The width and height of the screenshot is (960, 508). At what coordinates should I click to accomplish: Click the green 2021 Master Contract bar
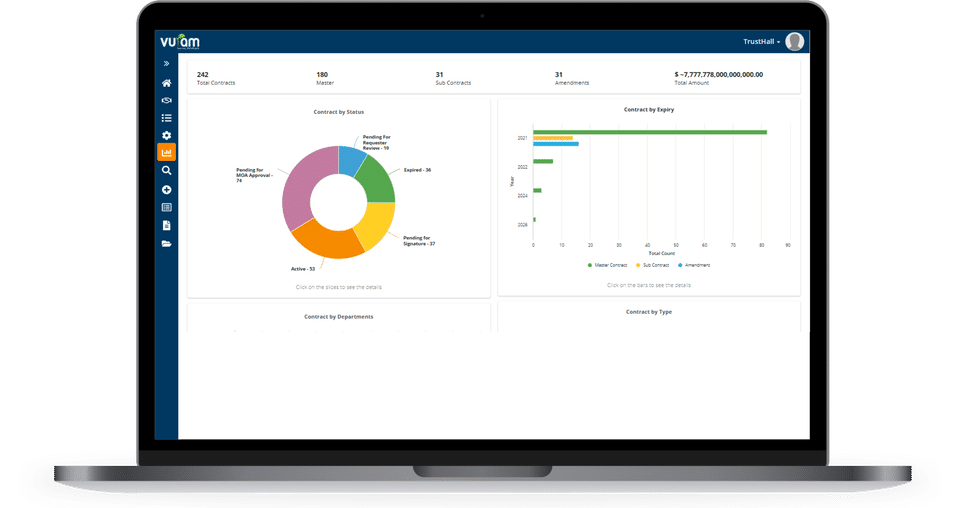(650, 132)
